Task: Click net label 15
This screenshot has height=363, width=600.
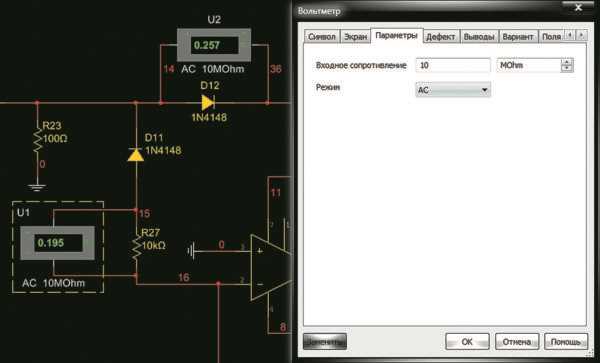Action: (144, 213)
